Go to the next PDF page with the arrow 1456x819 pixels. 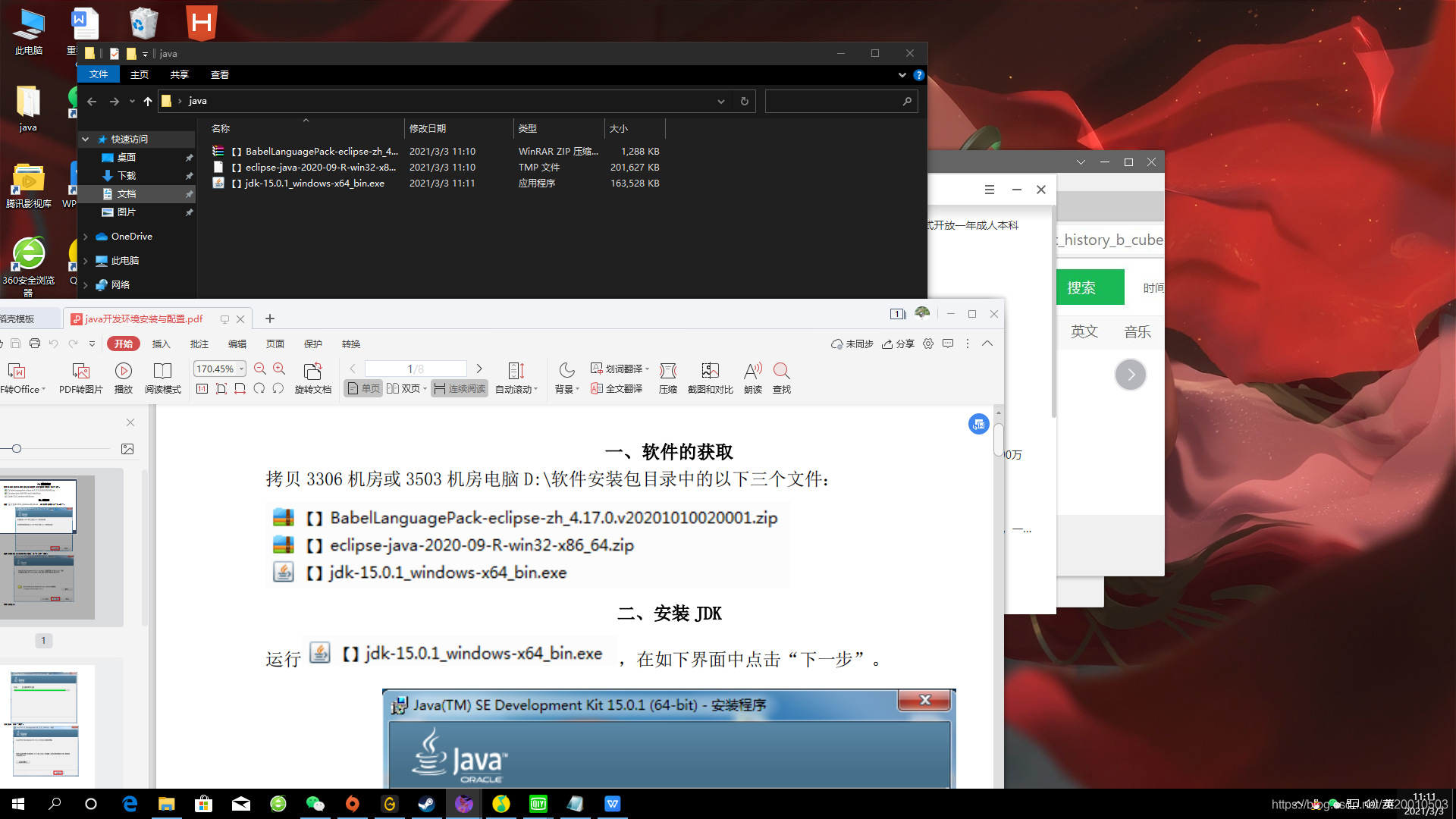(x=479, y=369)
